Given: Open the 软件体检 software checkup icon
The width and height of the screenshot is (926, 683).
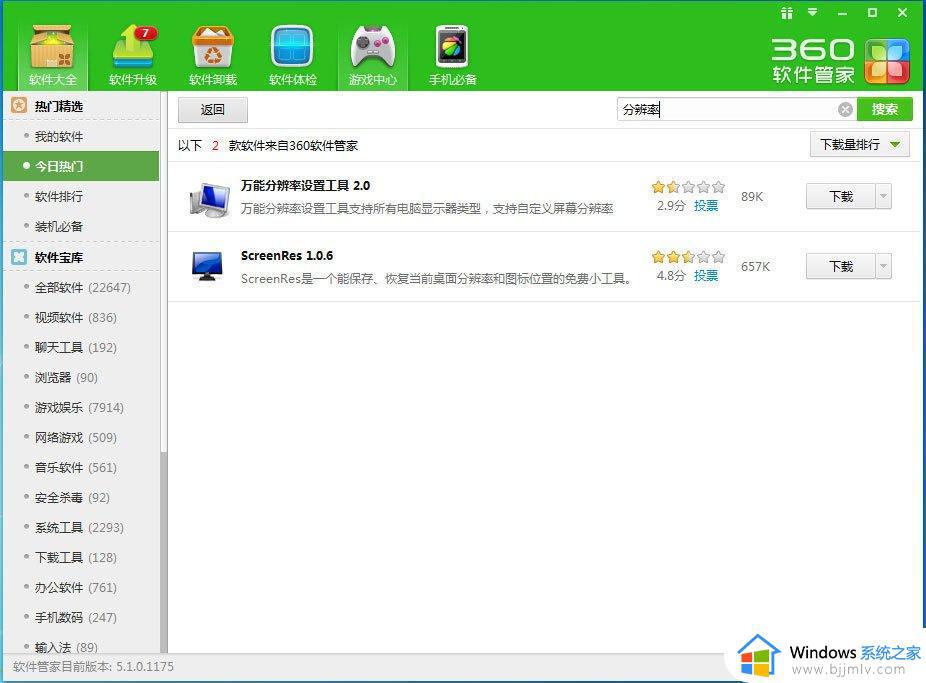Looking at the screenshot, I should pos(292,55).
